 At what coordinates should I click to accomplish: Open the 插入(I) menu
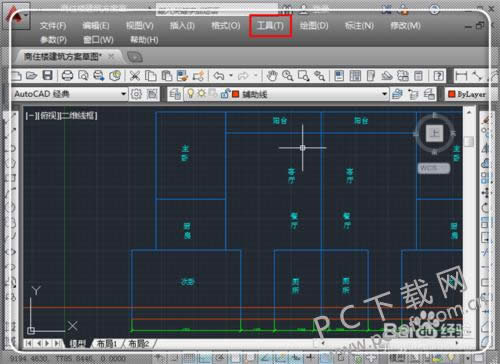pos(182,26)
